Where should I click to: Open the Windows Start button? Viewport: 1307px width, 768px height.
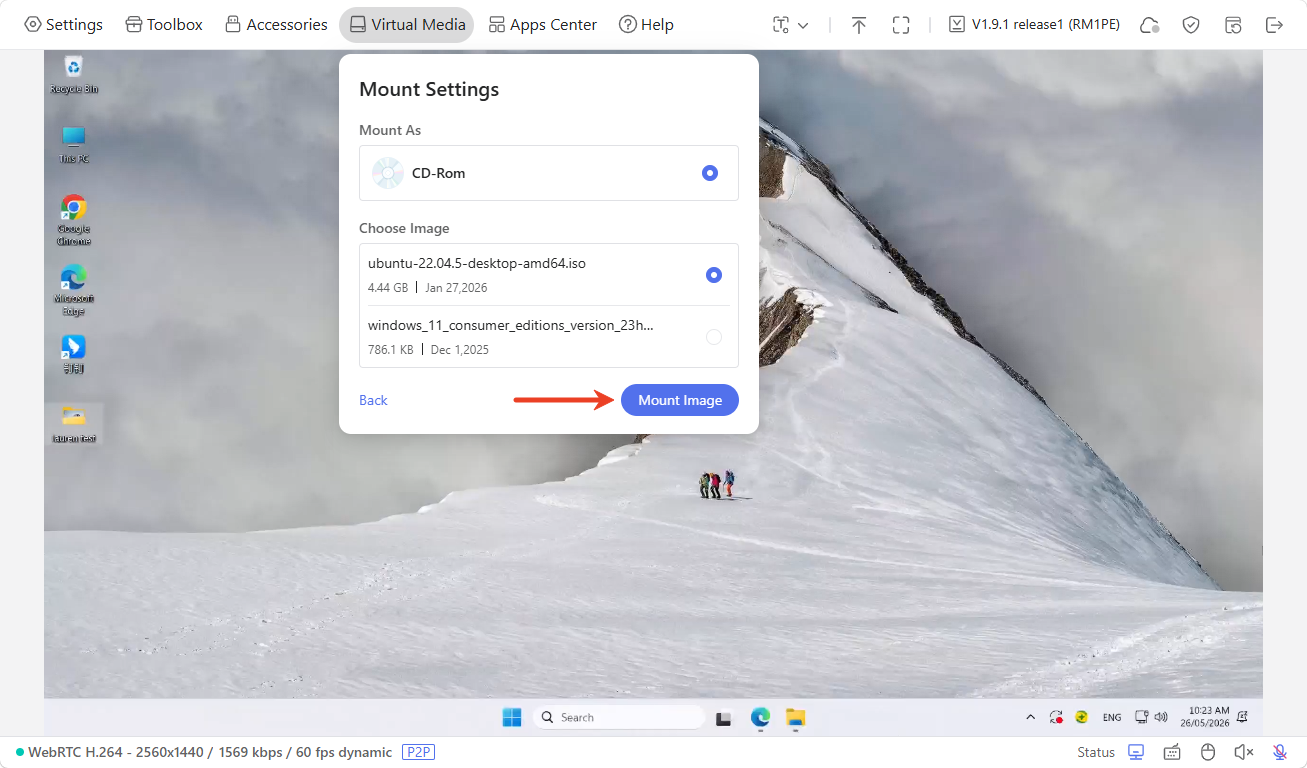pyautogui.click(x=512, y=717)
